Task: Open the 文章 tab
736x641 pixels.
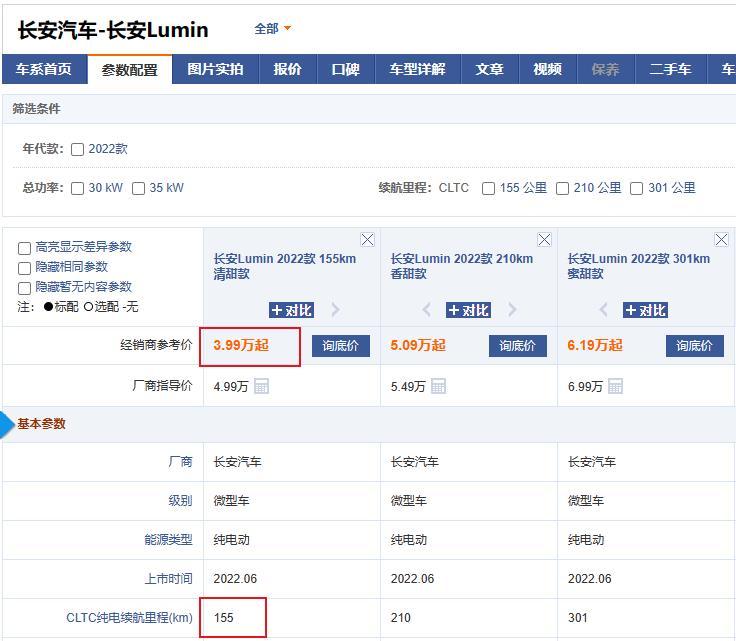Action: coord(490,69)
